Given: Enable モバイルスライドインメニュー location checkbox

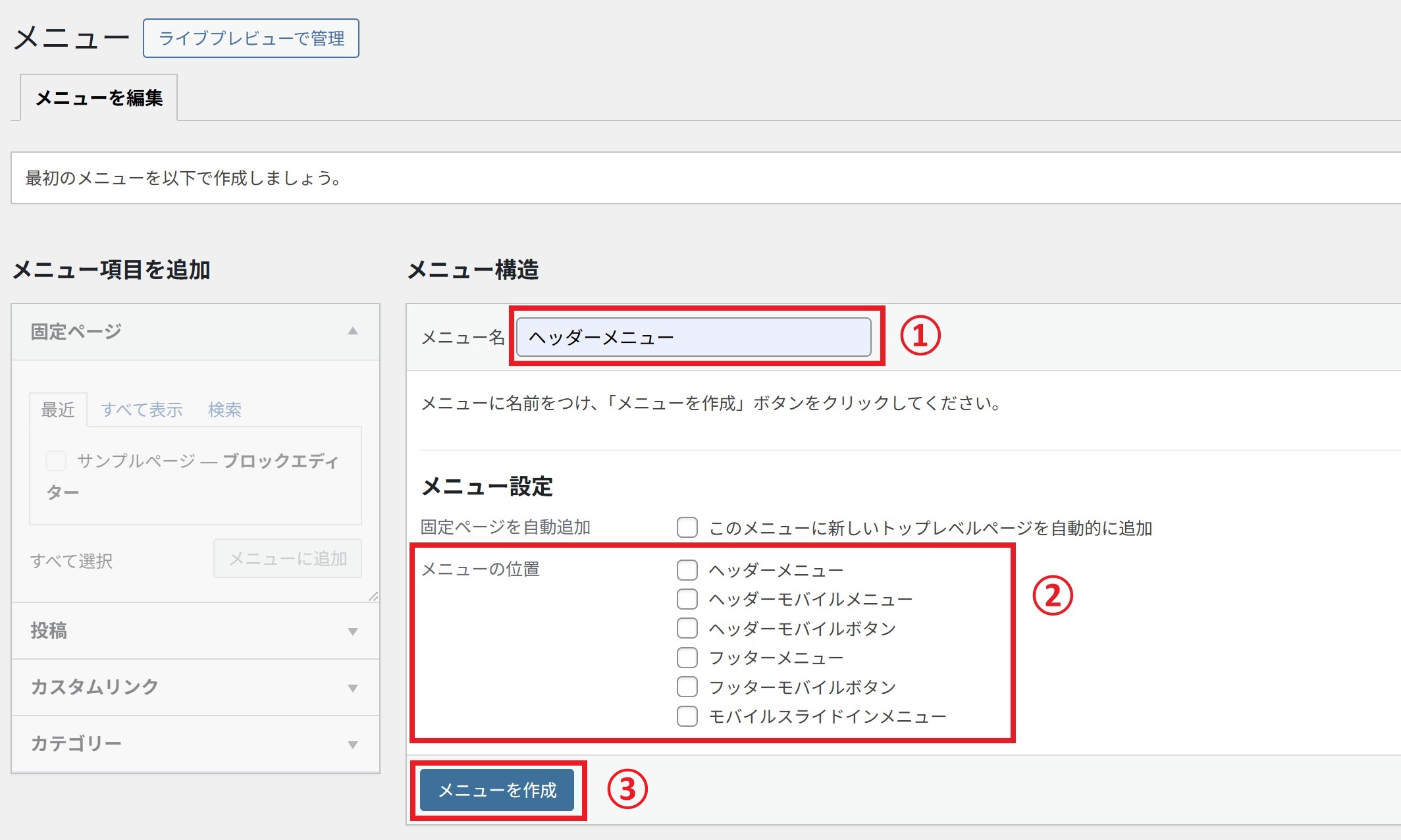Looking at the screenshot, I should (687, 716).
